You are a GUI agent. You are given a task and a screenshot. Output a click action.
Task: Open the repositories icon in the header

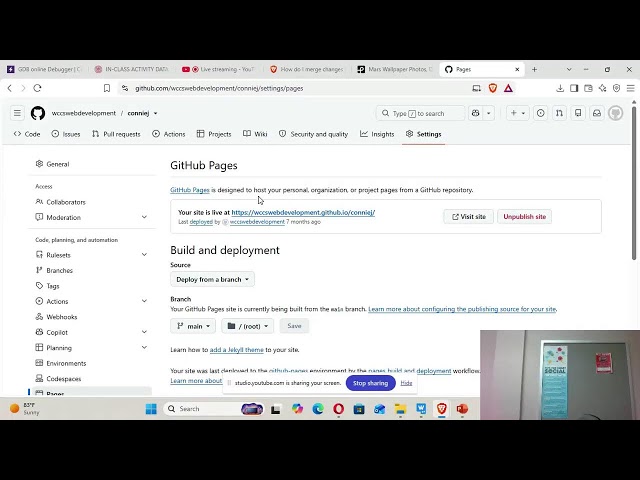pos(578,113)
